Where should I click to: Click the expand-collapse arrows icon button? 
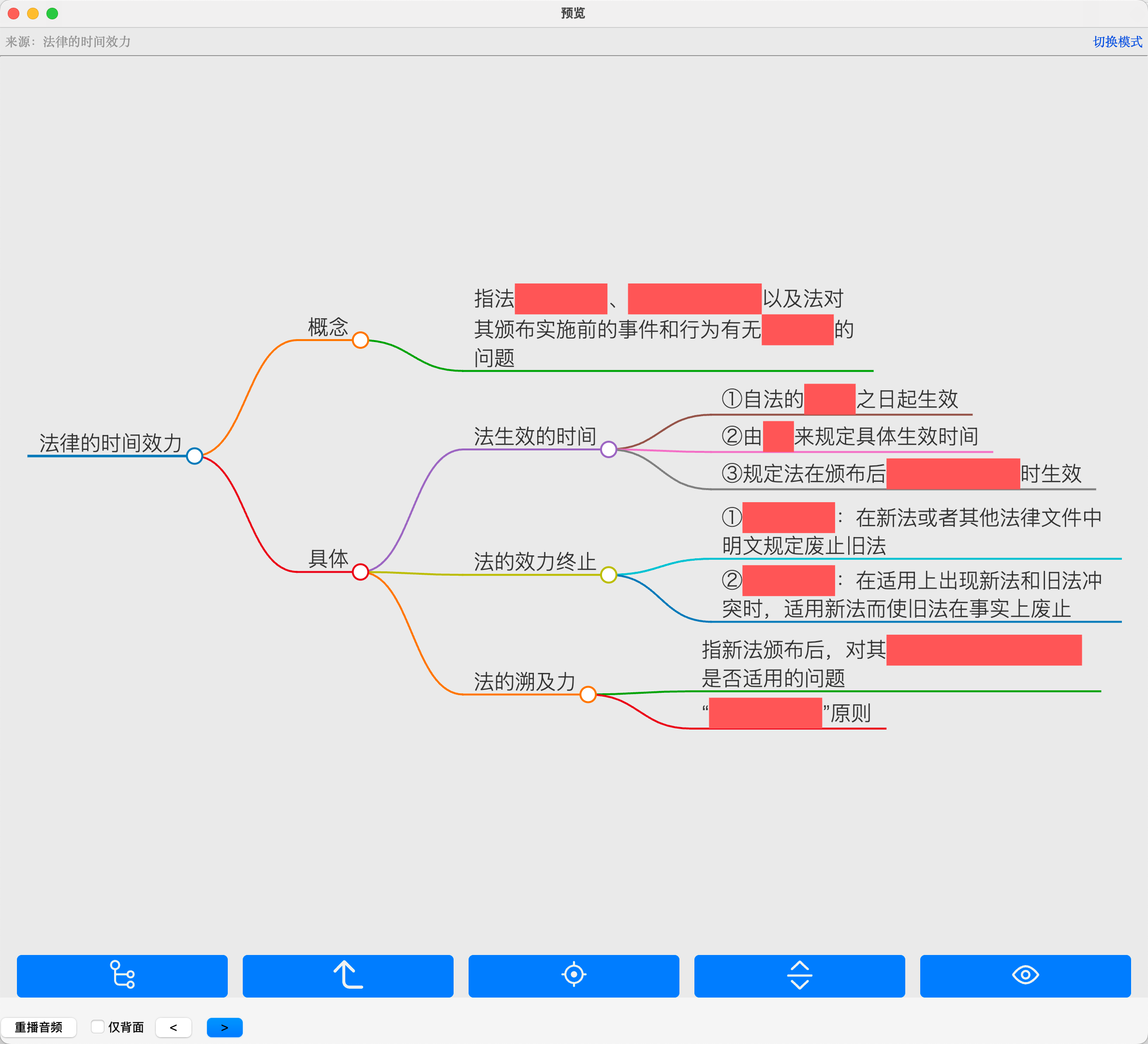click(799, 975)
